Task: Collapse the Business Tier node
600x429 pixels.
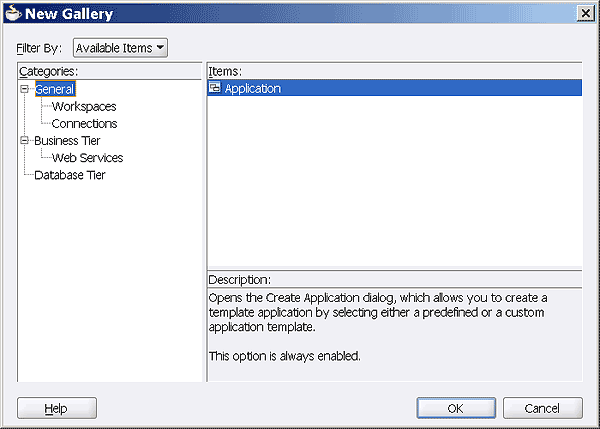Action: point(23,140)
